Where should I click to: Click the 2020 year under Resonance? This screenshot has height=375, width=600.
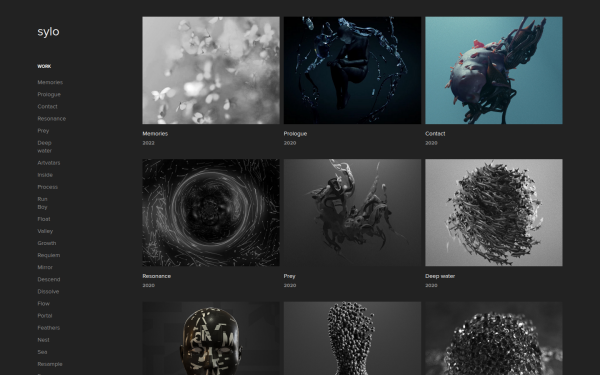tap(148, 285)
